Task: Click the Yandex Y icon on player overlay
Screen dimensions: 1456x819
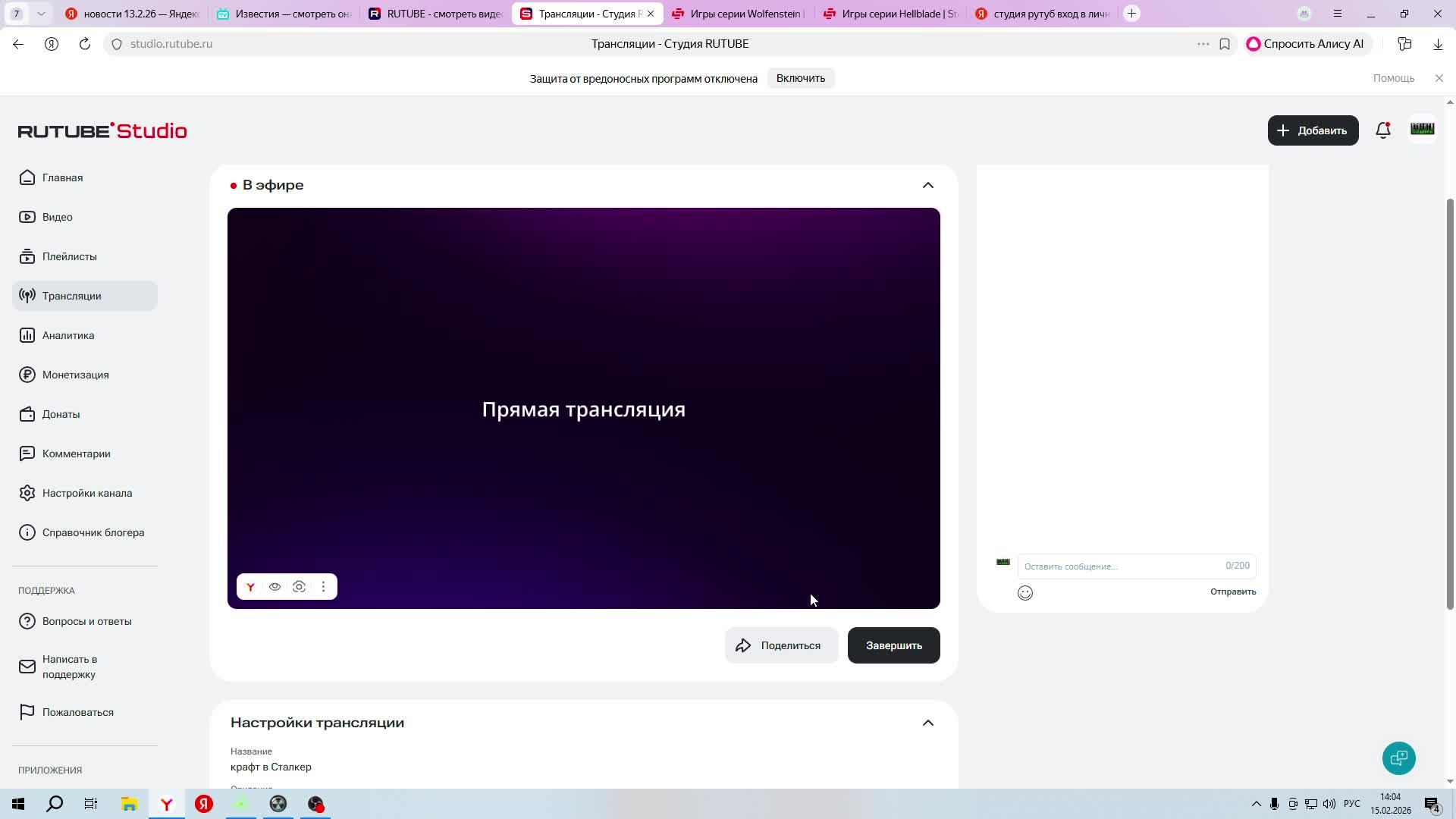Action: click(250, 587)
